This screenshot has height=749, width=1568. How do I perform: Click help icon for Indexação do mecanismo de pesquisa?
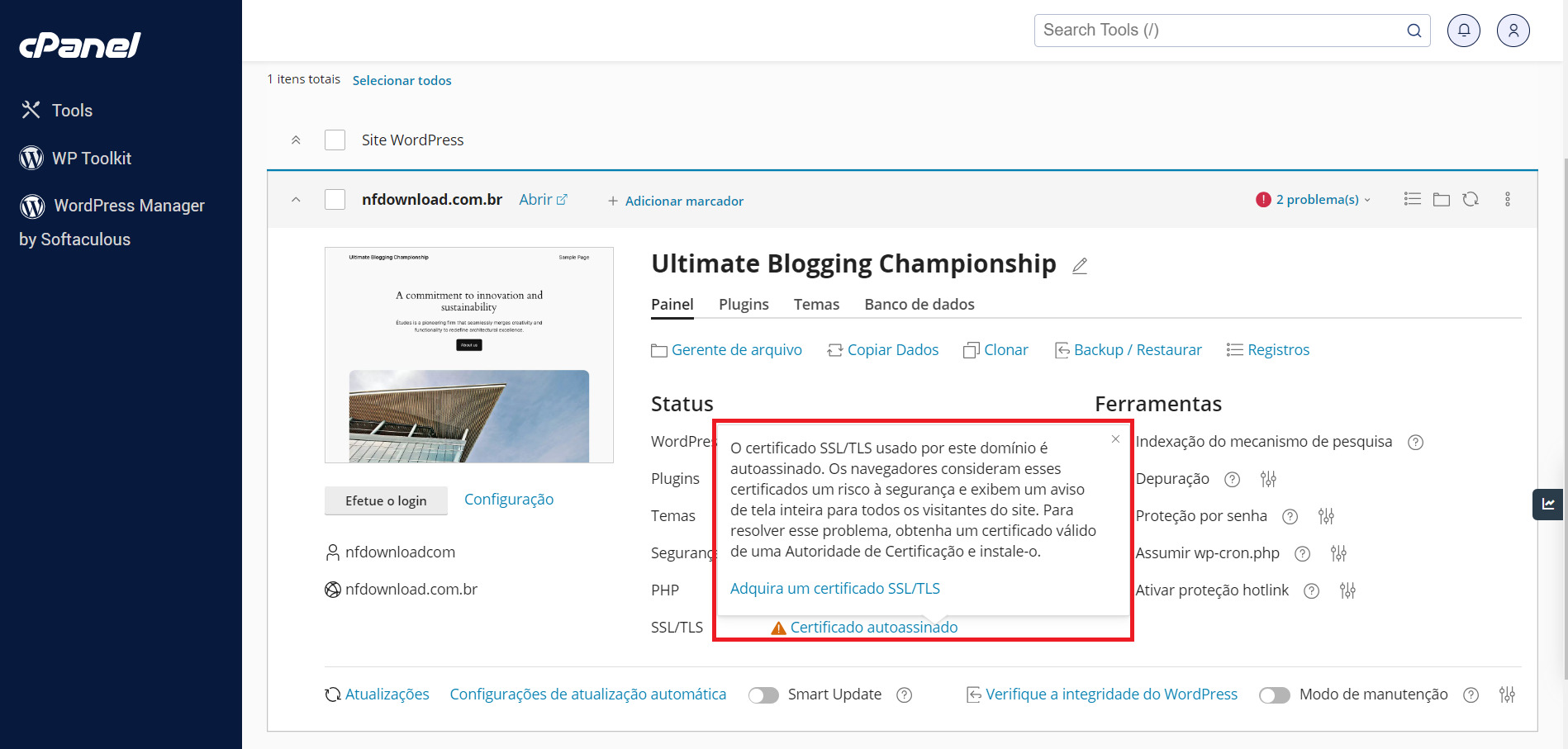click(1415, 443)
